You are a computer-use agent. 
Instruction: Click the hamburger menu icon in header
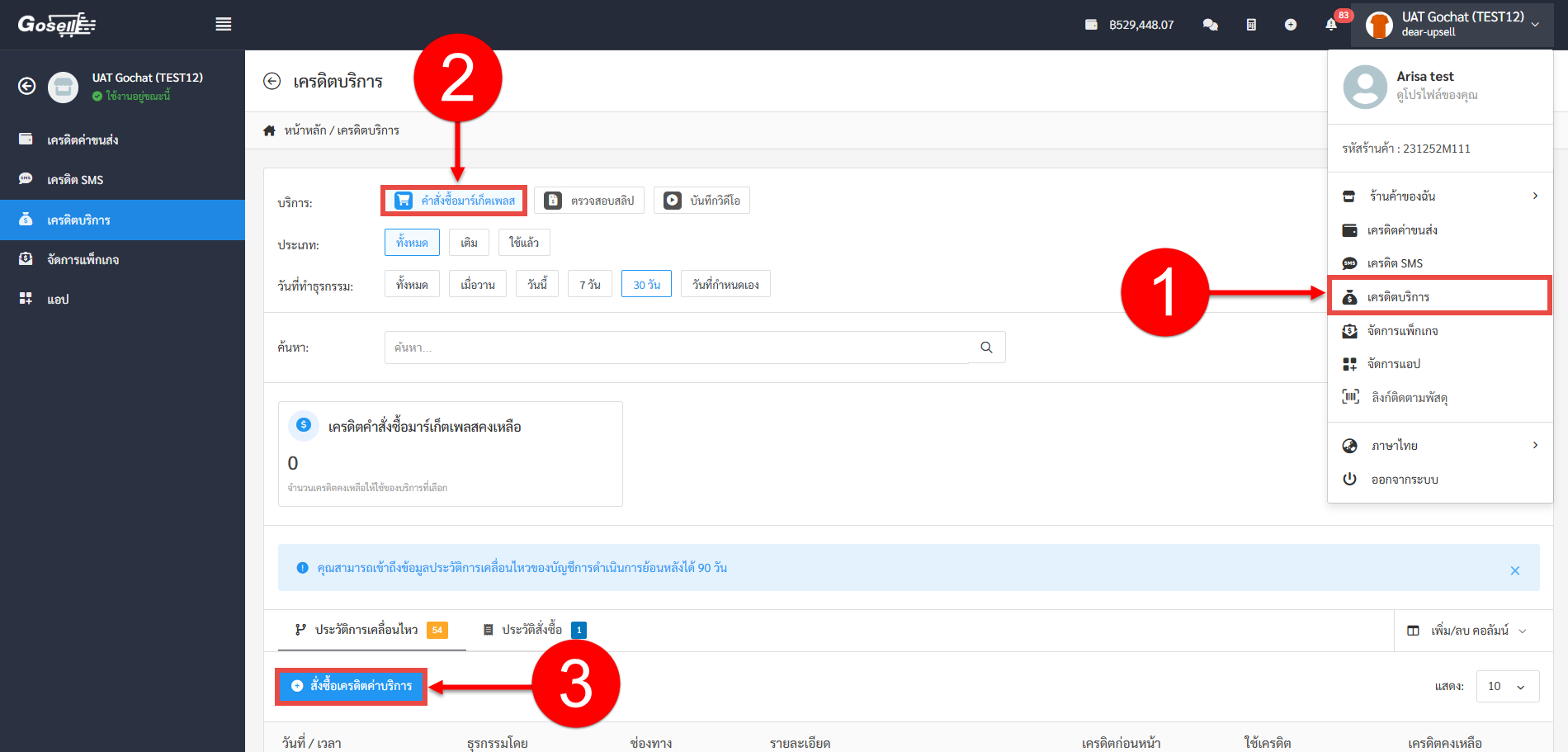pos(223,25)
